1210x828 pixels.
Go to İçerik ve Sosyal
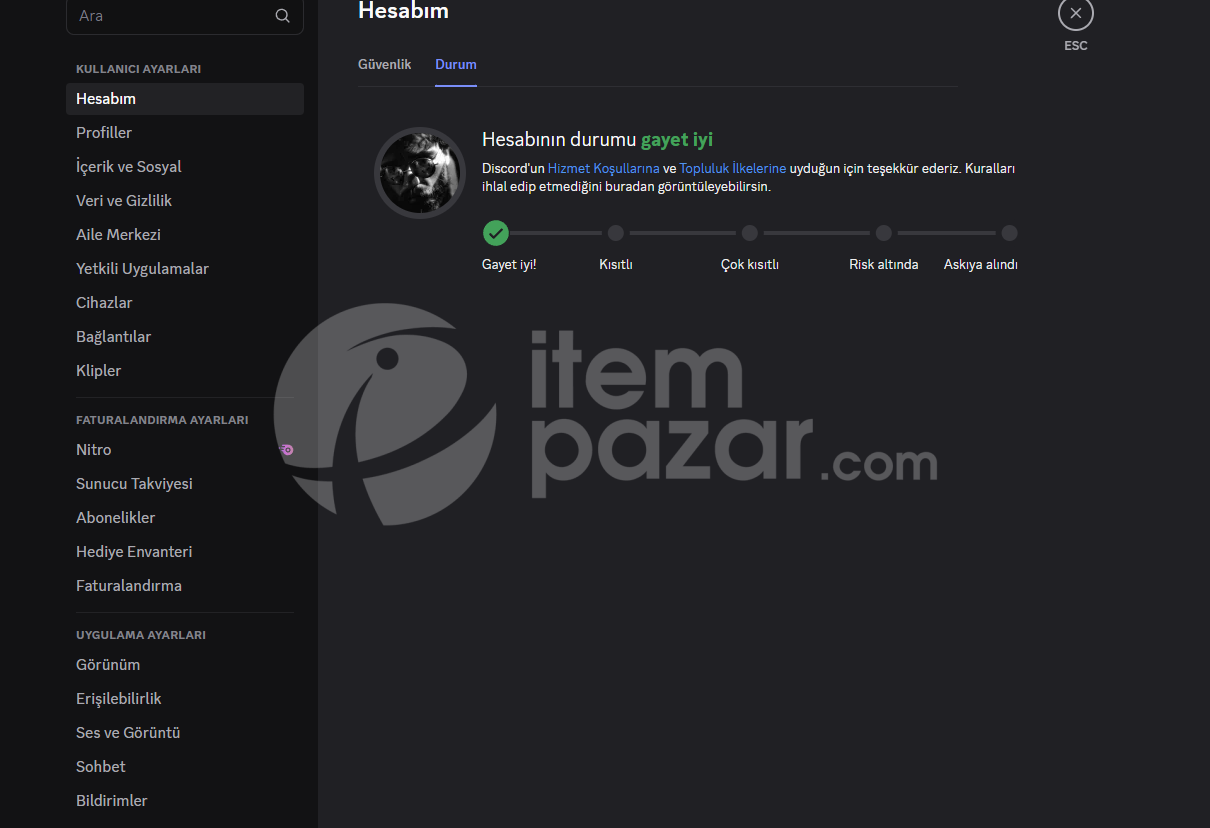pos(185,167)
